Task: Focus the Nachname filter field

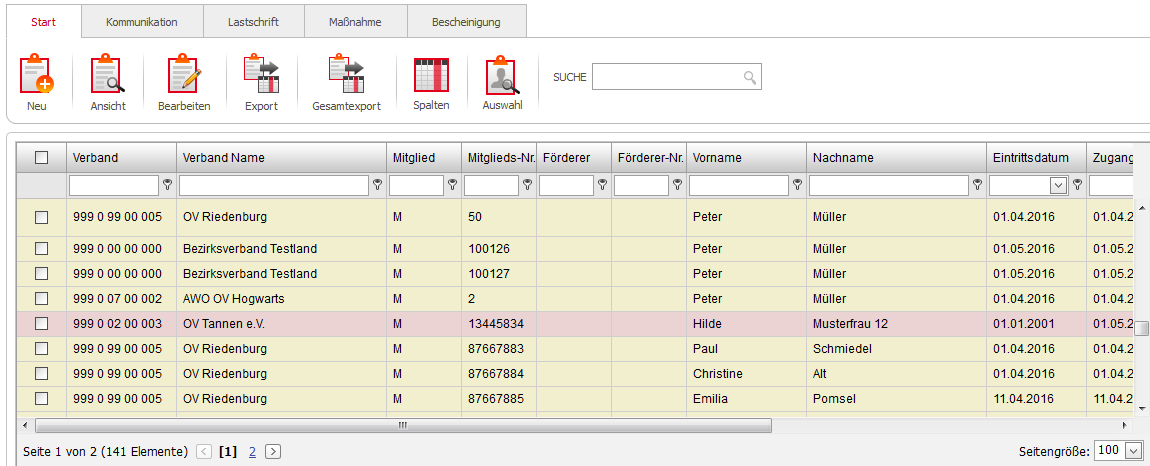Action: pos(889,186)
